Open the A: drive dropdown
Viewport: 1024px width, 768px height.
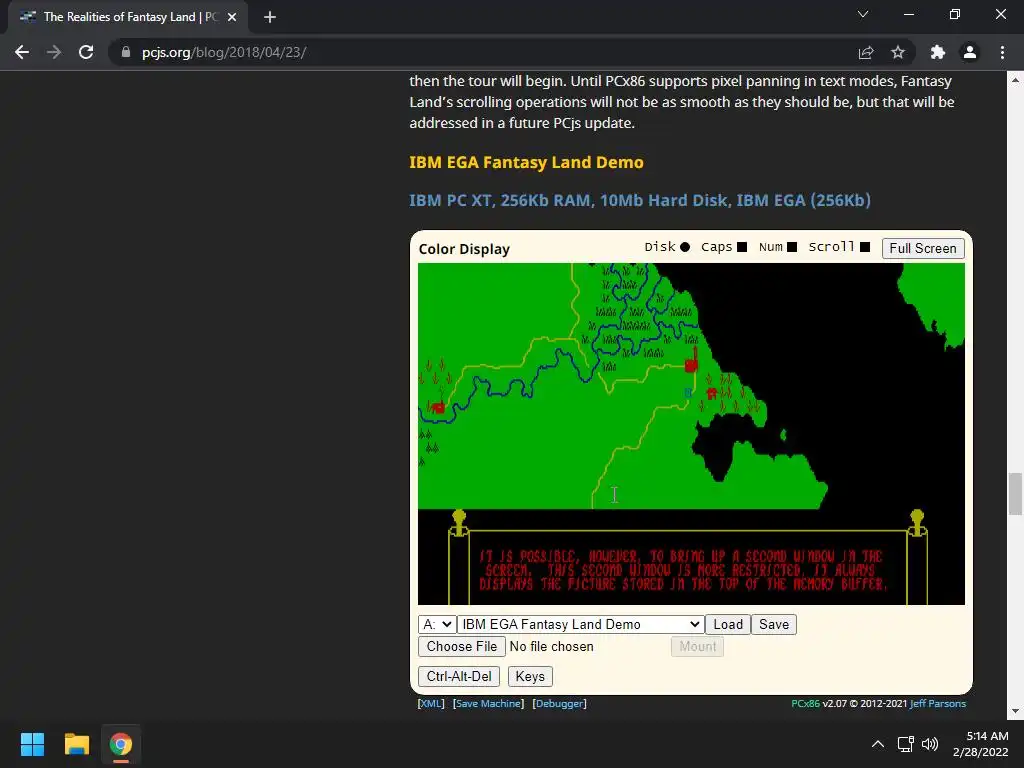click(436, 624)
